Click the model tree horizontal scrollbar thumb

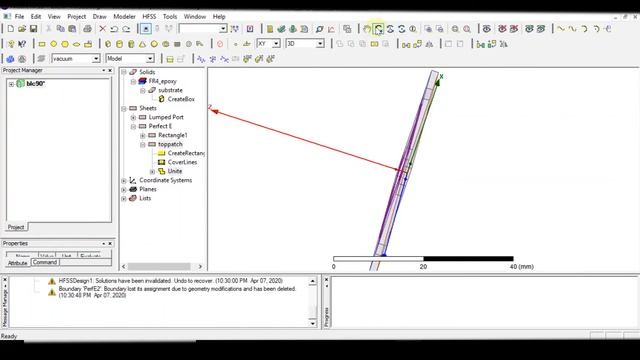point(159,267)
